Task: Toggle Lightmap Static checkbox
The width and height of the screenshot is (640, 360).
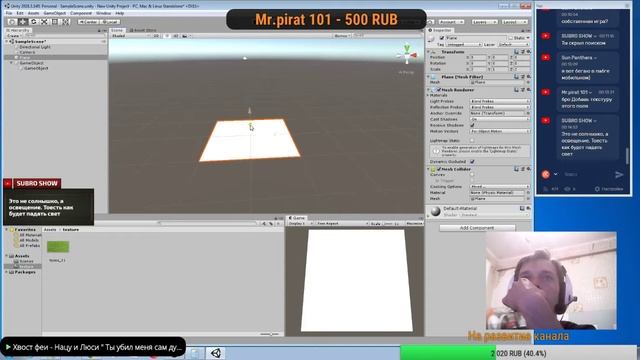Action: click(x=472, y=140)
